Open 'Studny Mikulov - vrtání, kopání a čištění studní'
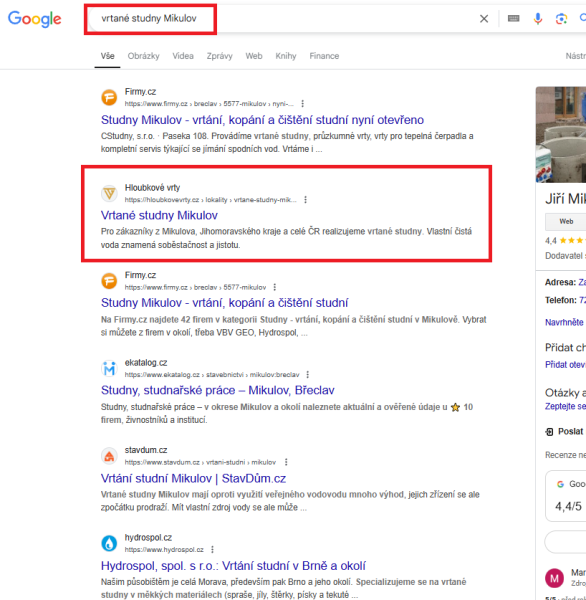The image size is (586, 600). click(x=224, y=303)
